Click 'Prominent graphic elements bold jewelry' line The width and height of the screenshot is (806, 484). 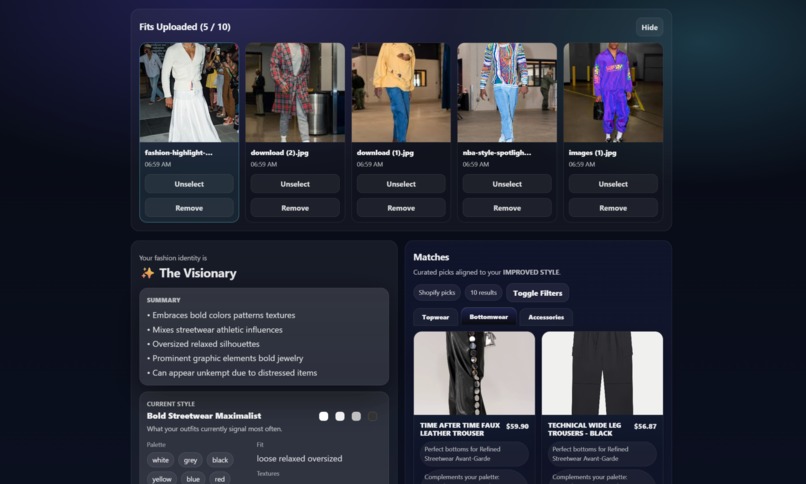point(225,358)
